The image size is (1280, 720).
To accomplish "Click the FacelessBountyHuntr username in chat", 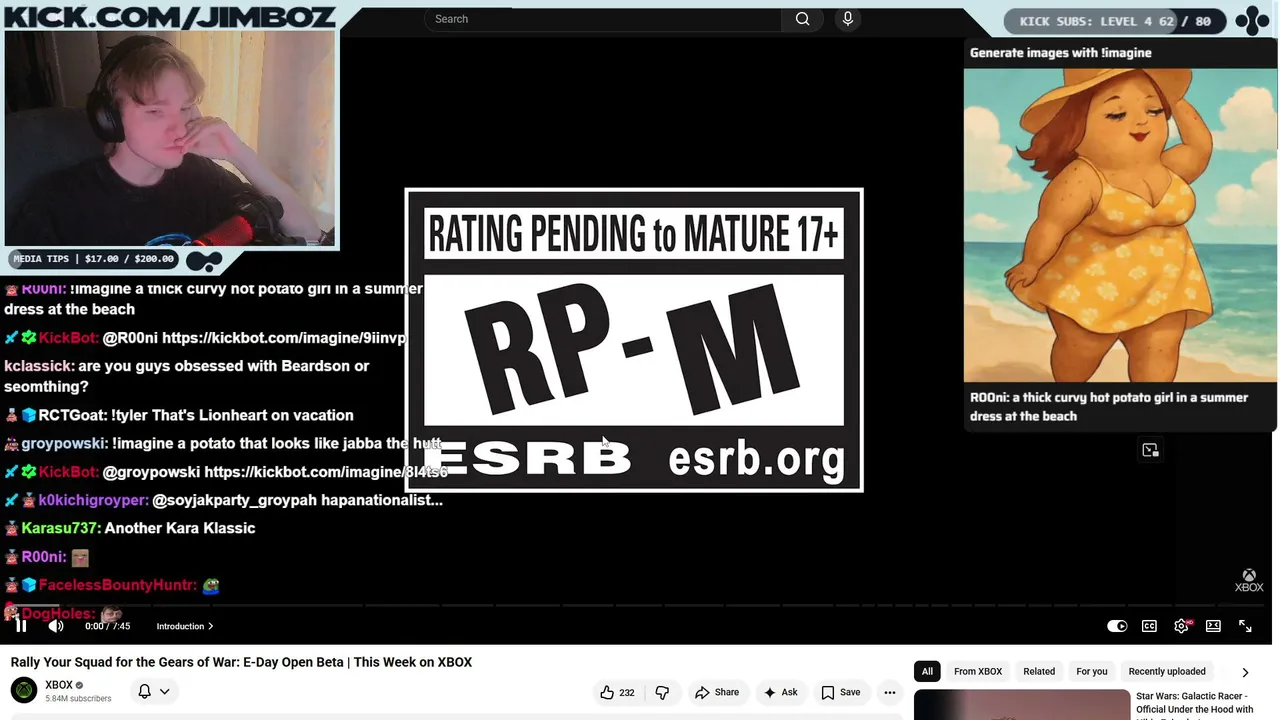I will (x=117, y=585).
